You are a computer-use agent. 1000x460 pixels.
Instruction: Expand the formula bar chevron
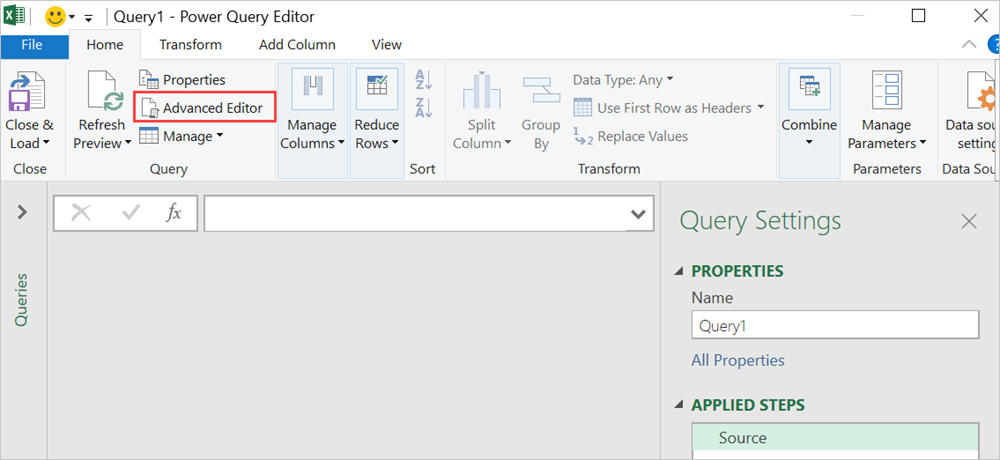(637, 214)
